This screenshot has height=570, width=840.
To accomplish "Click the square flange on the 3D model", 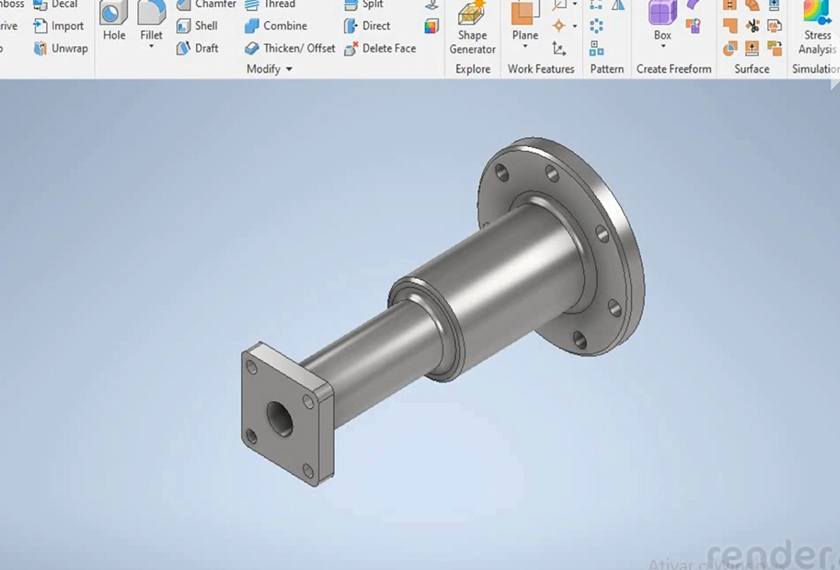I will (284, 414).
